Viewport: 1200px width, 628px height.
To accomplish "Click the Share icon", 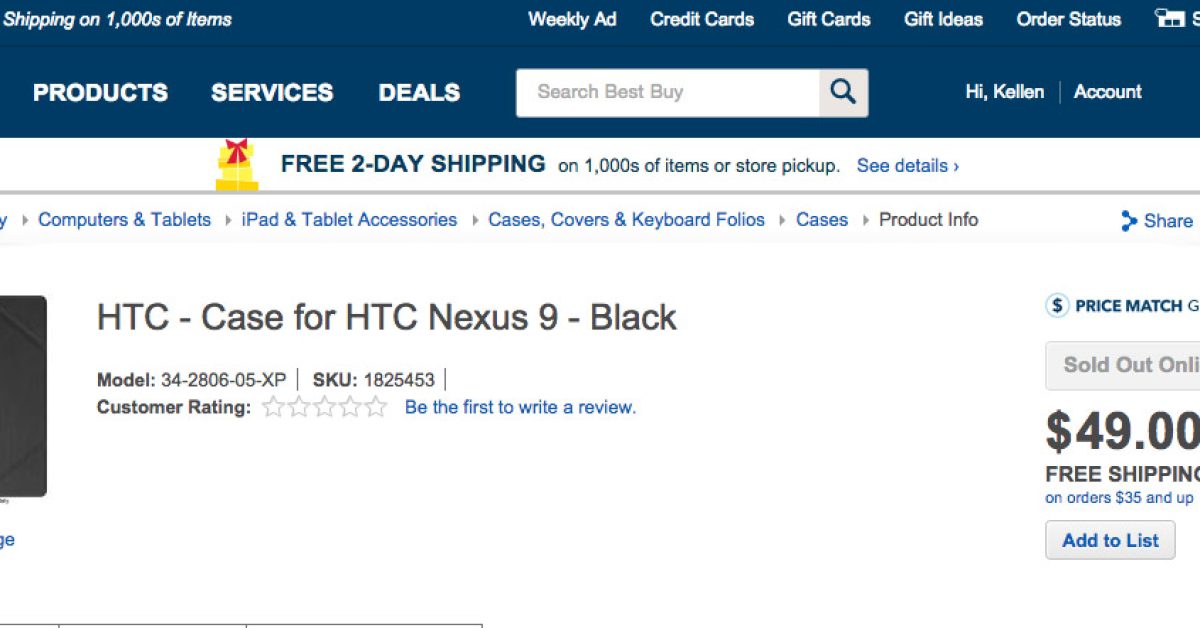I will [1129, 221].
